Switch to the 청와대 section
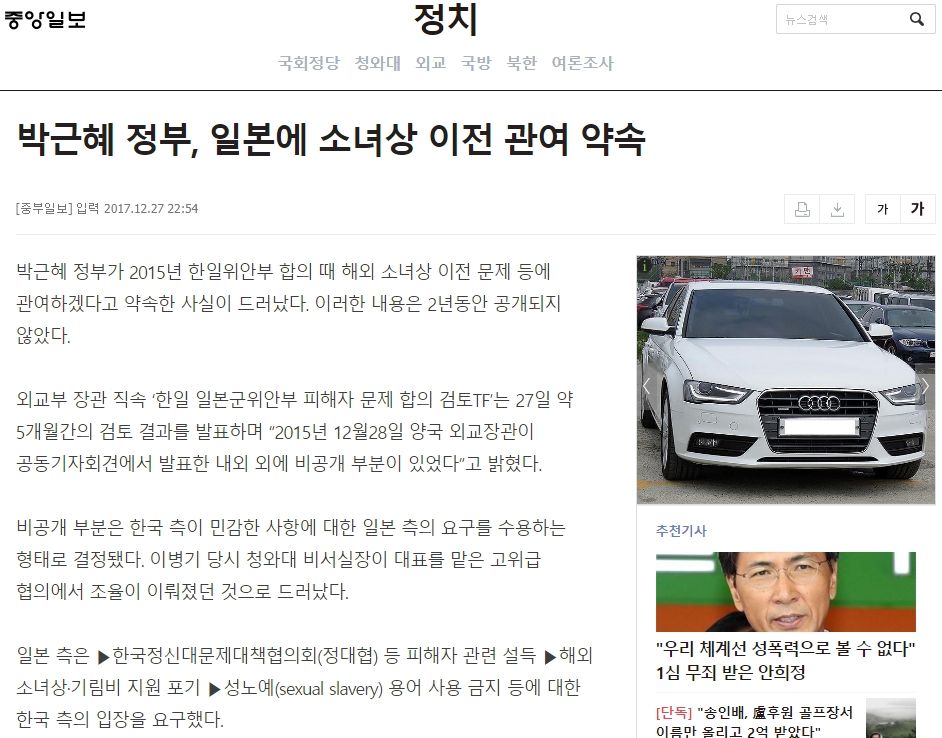 [x=377, y=63]
